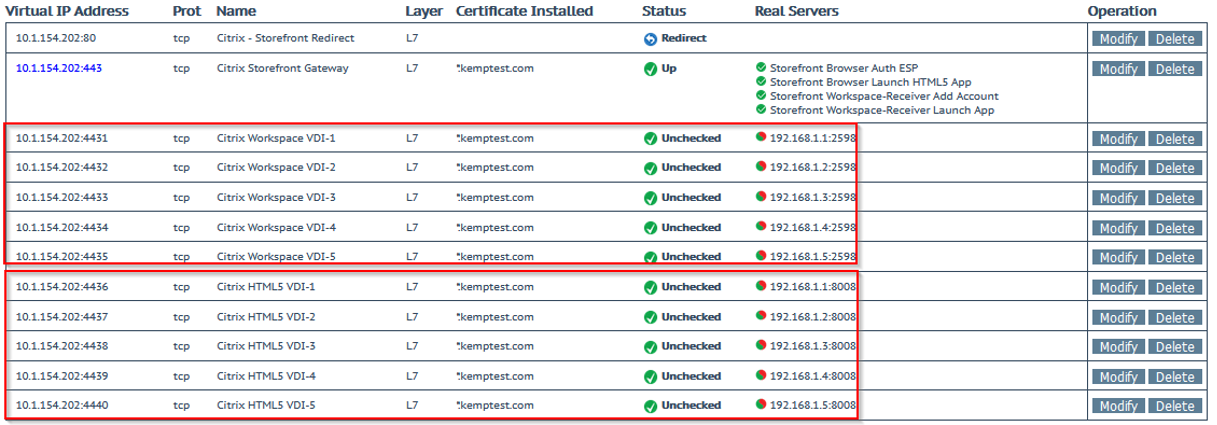Image resolution: width=1217 pixels, height=425 pixels.
Task: Click Unchecked status icon for Workspace VDI-3
Action: [x=650, y=198]
